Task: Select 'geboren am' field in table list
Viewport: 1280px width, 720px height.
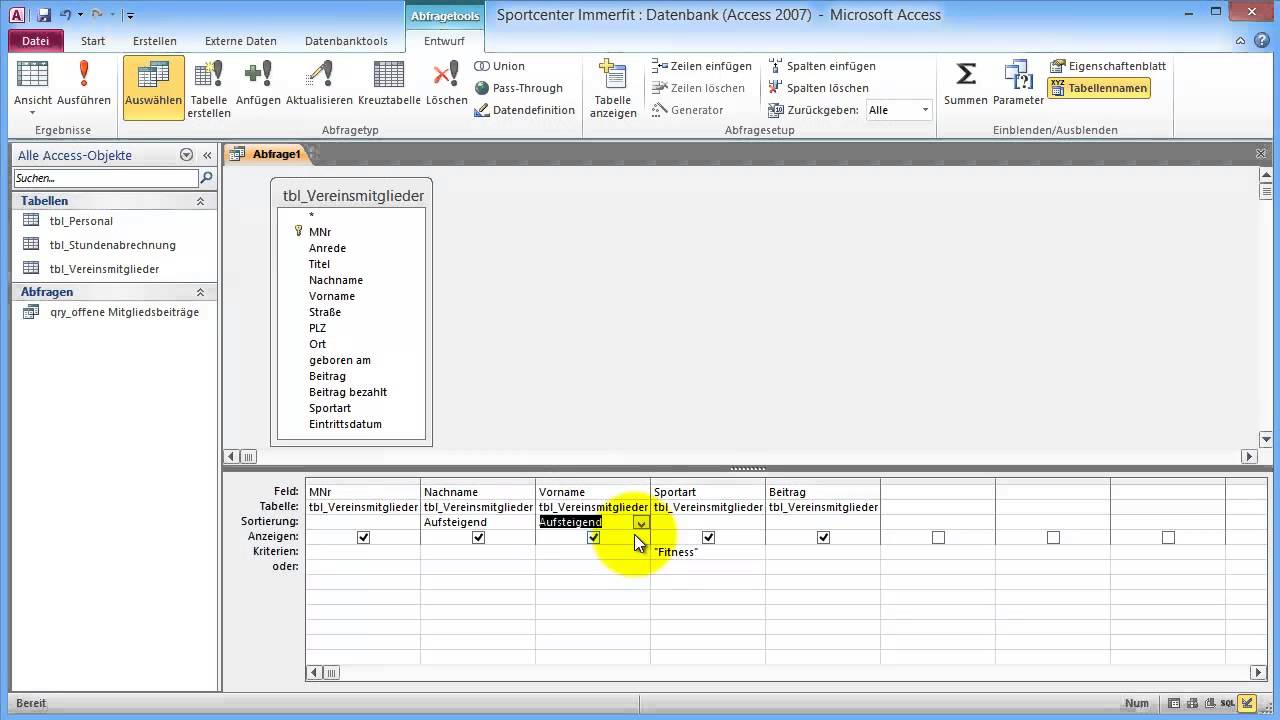Action: [x=340, y=360]
